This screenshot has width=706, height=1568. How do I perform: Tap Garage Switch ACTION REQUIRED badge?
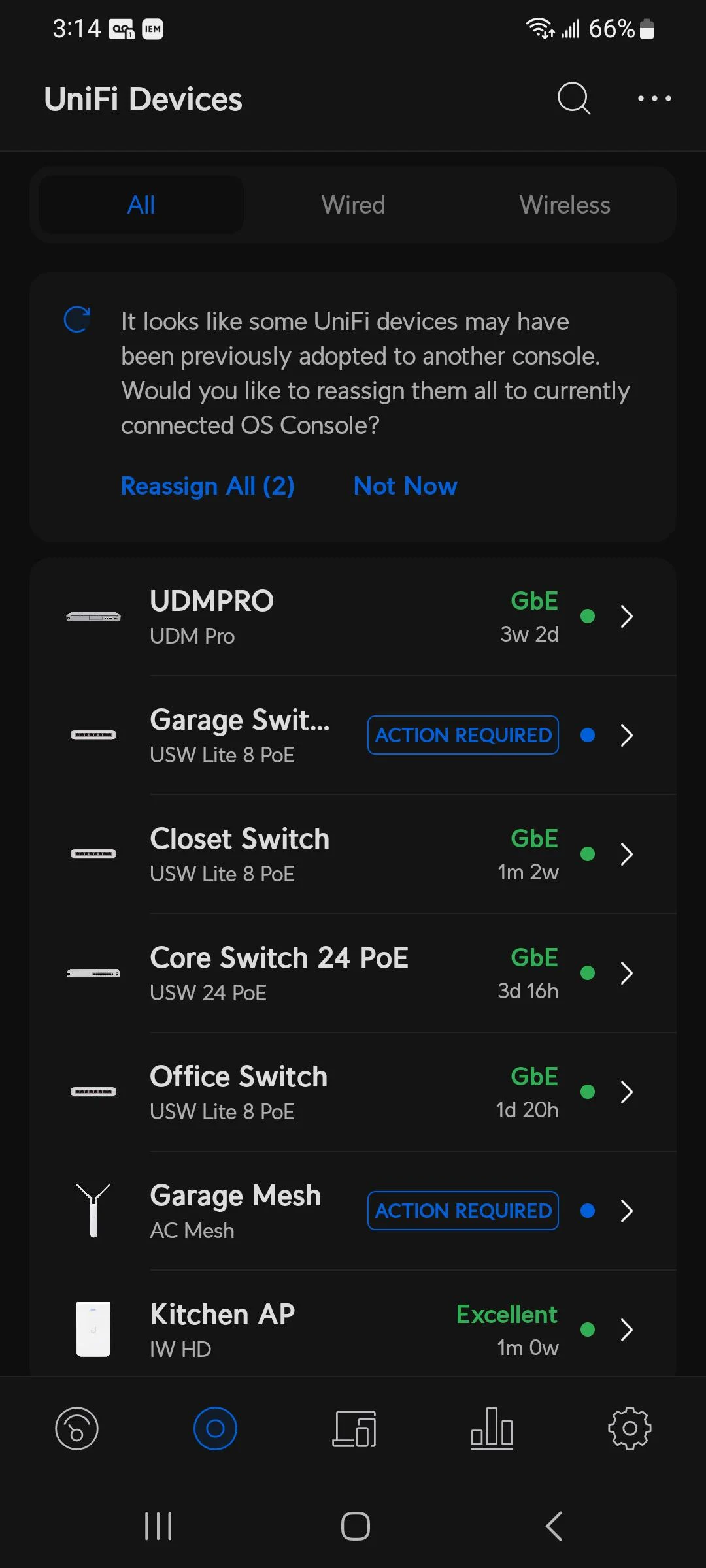[463, 735]
